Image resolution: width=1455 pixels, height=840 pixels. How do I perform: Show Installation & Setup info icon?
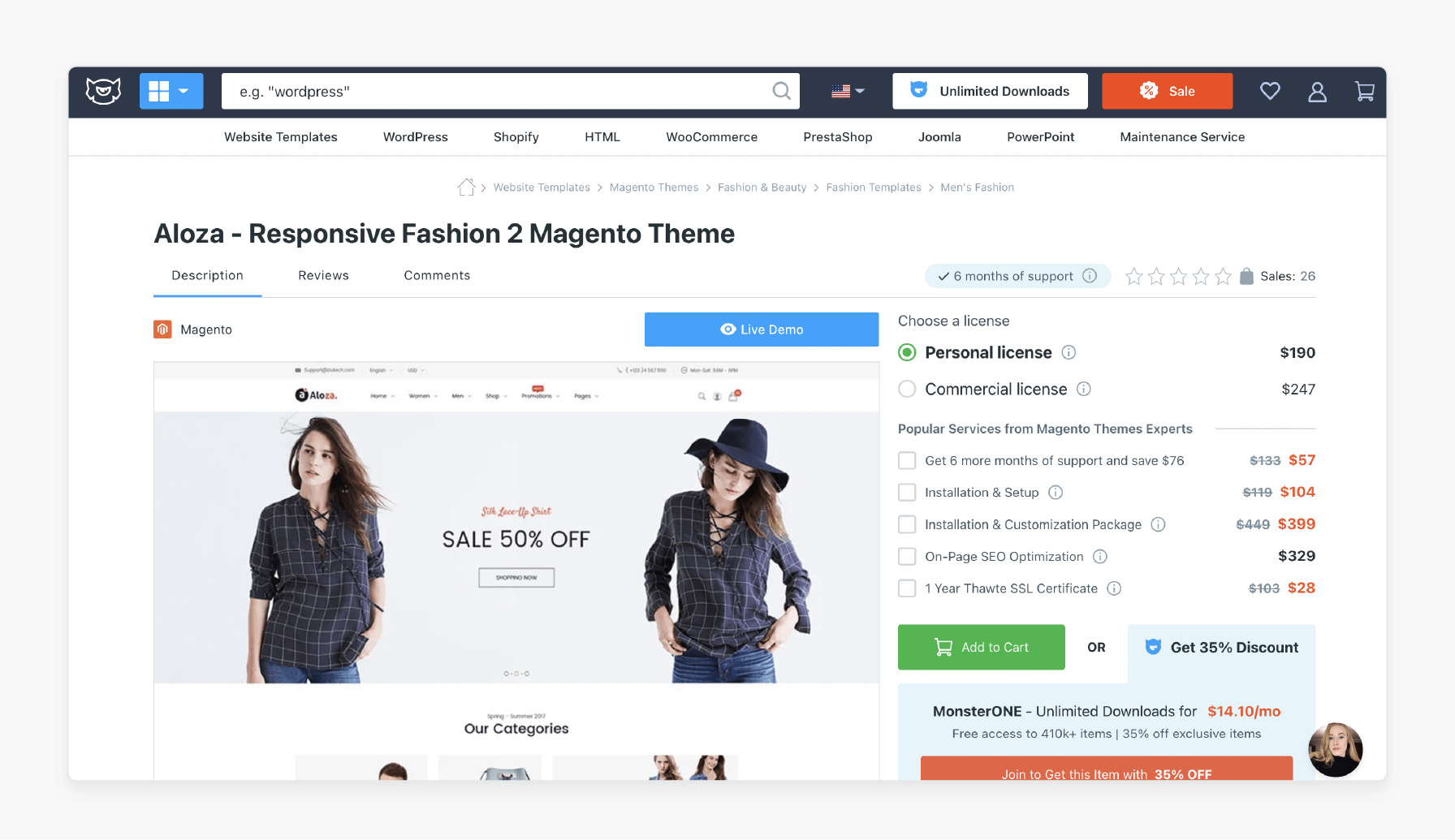tap(1056, 493)
